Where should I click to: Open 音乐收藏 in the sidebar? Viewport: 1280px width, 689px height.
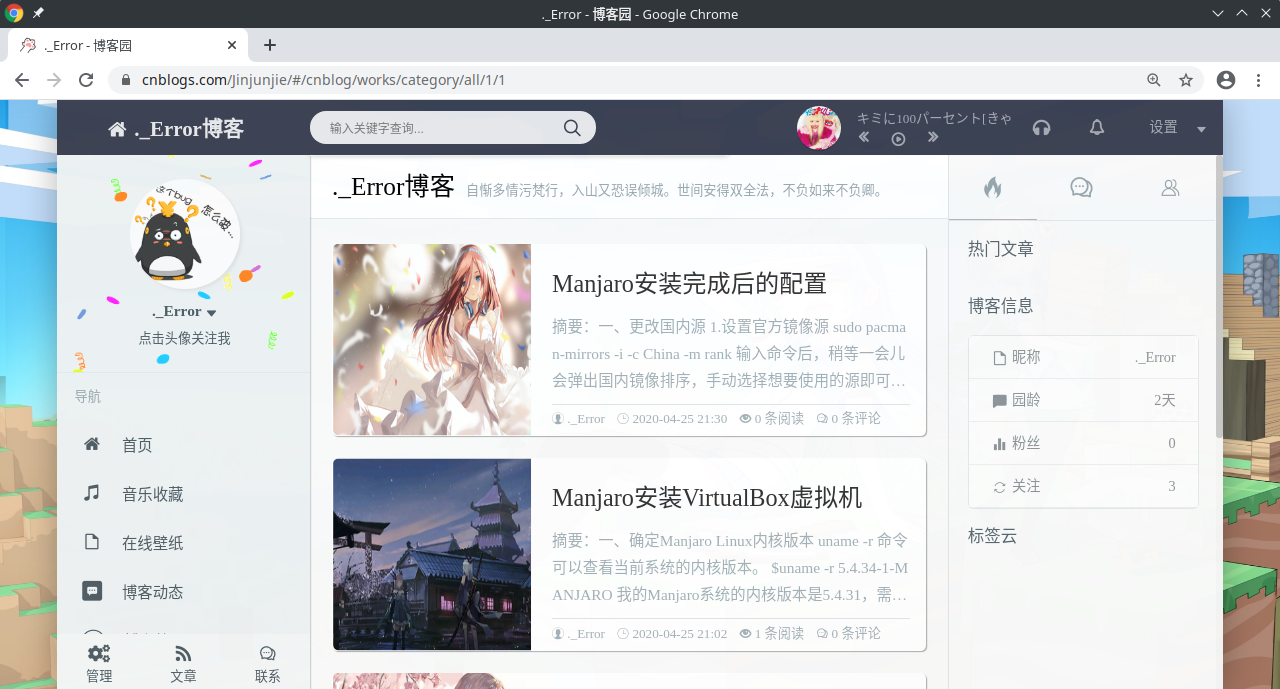[x=153, y=494]
